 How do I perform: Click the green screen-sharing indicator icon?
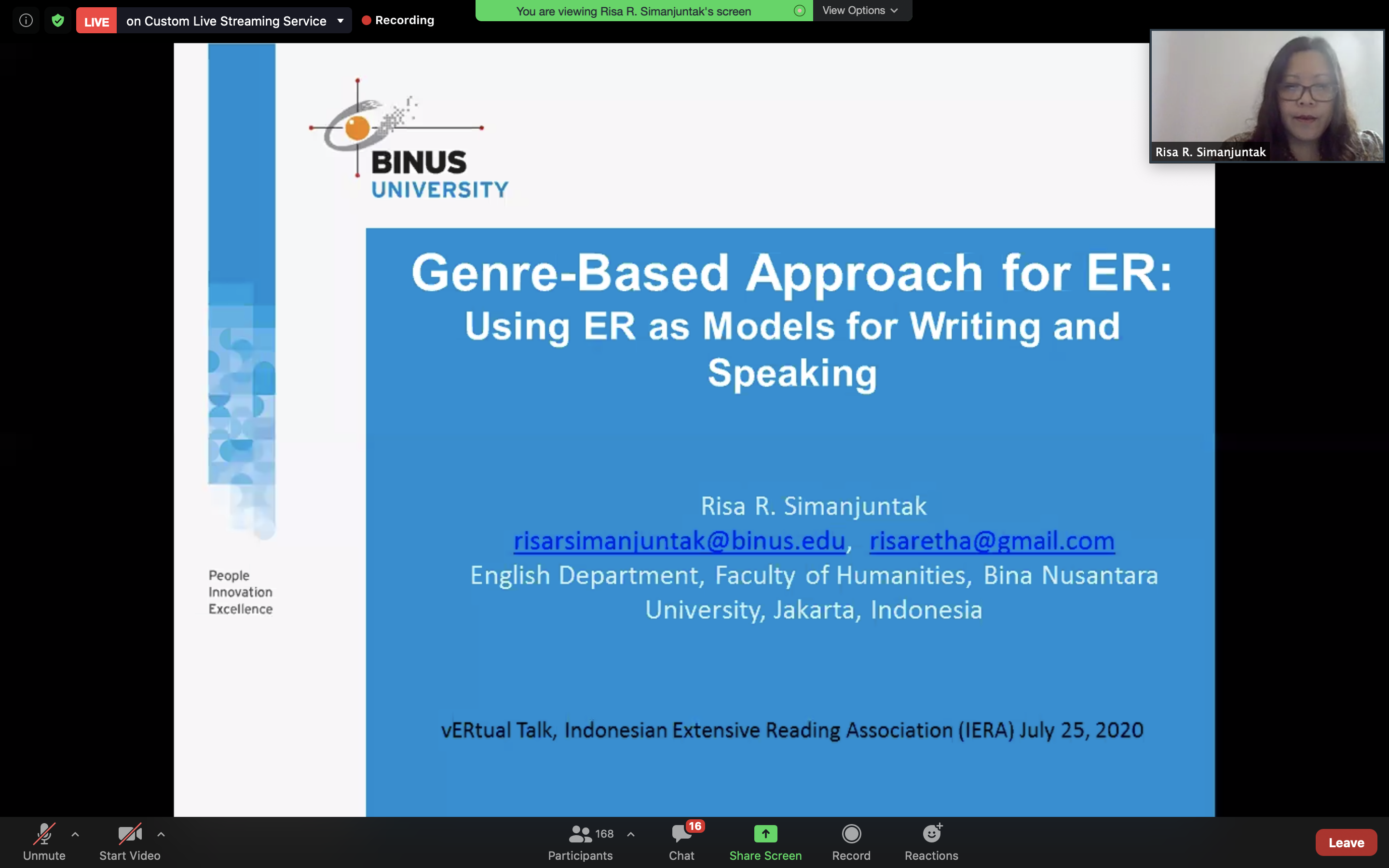799,11
